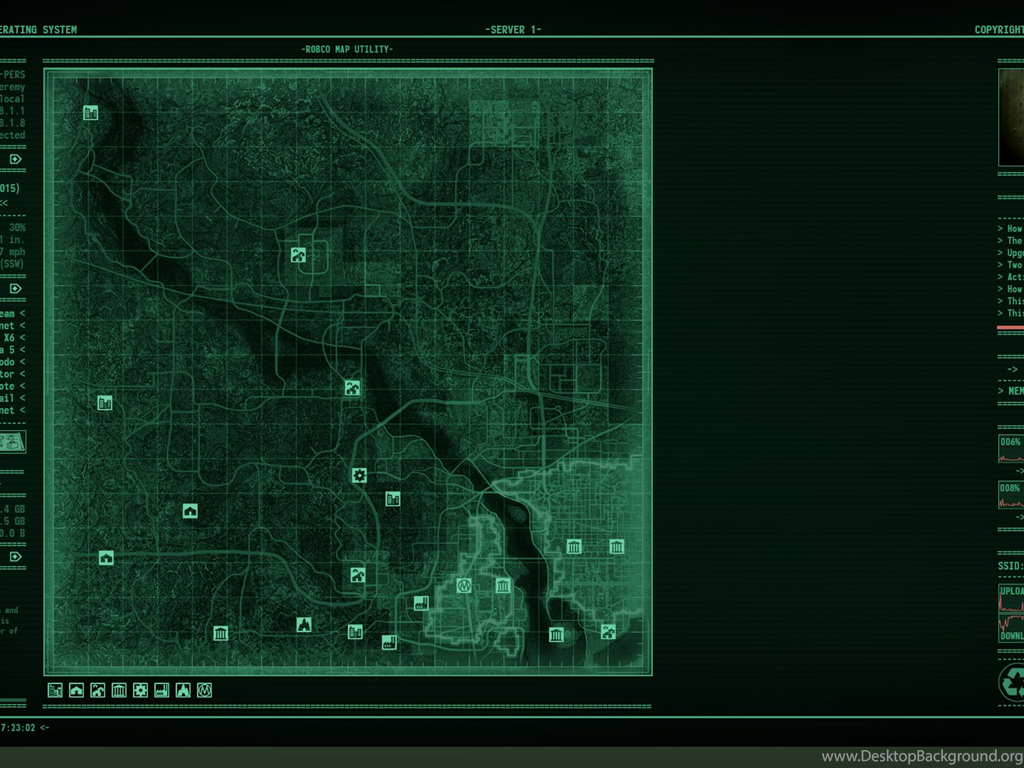Click the 008% usage graph in the right panel

(1011, 495)
